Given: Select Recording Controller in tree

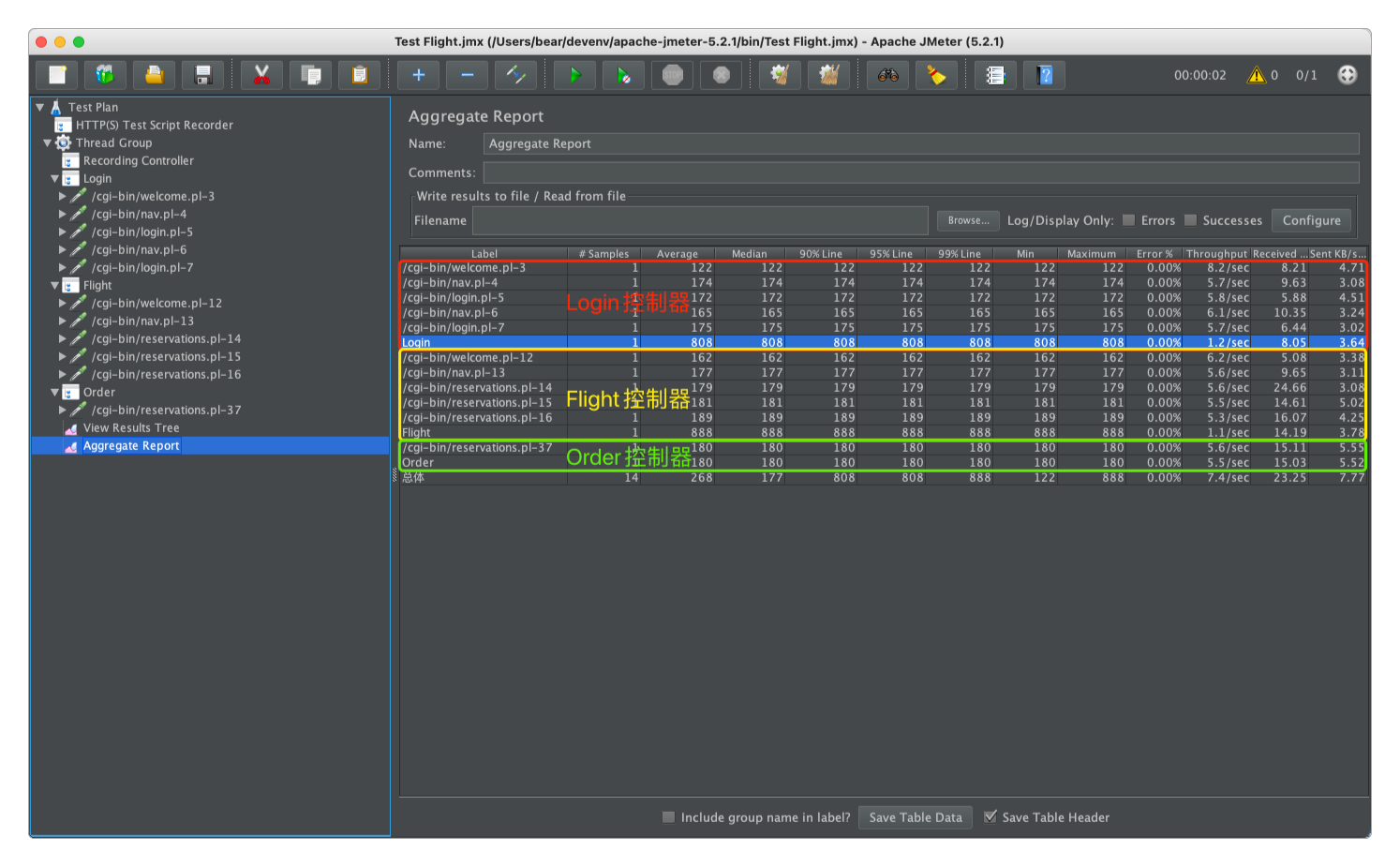Looking at the screenshot, I should [138, 160].
